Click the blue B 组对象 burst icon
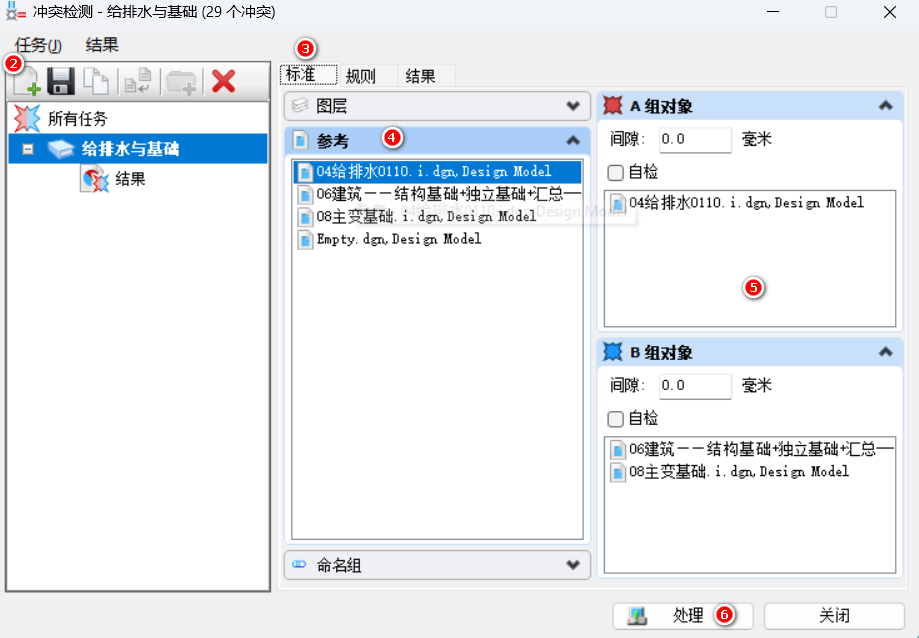This screenshot has width=919, height=638. 613,352
